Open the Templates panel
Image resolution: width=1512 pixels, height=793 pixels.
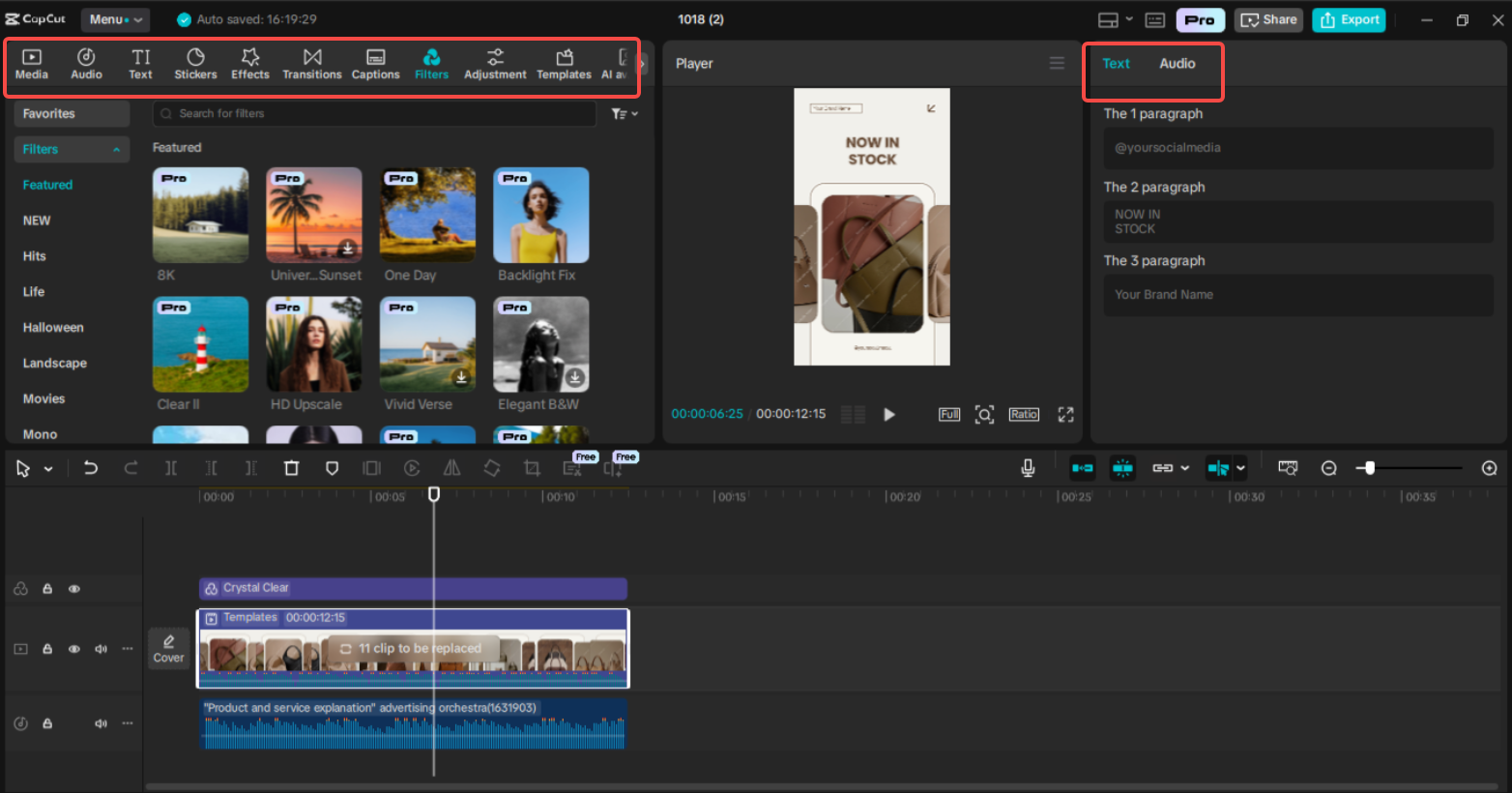tap(564, 64)
